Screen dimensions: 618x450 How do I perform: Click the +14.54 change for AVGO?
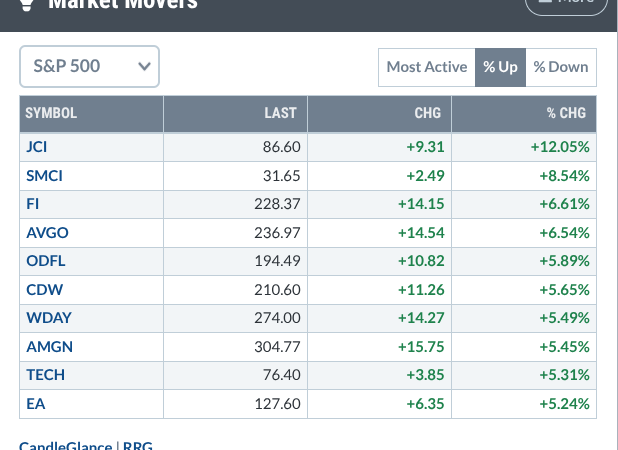click(421, 233)
